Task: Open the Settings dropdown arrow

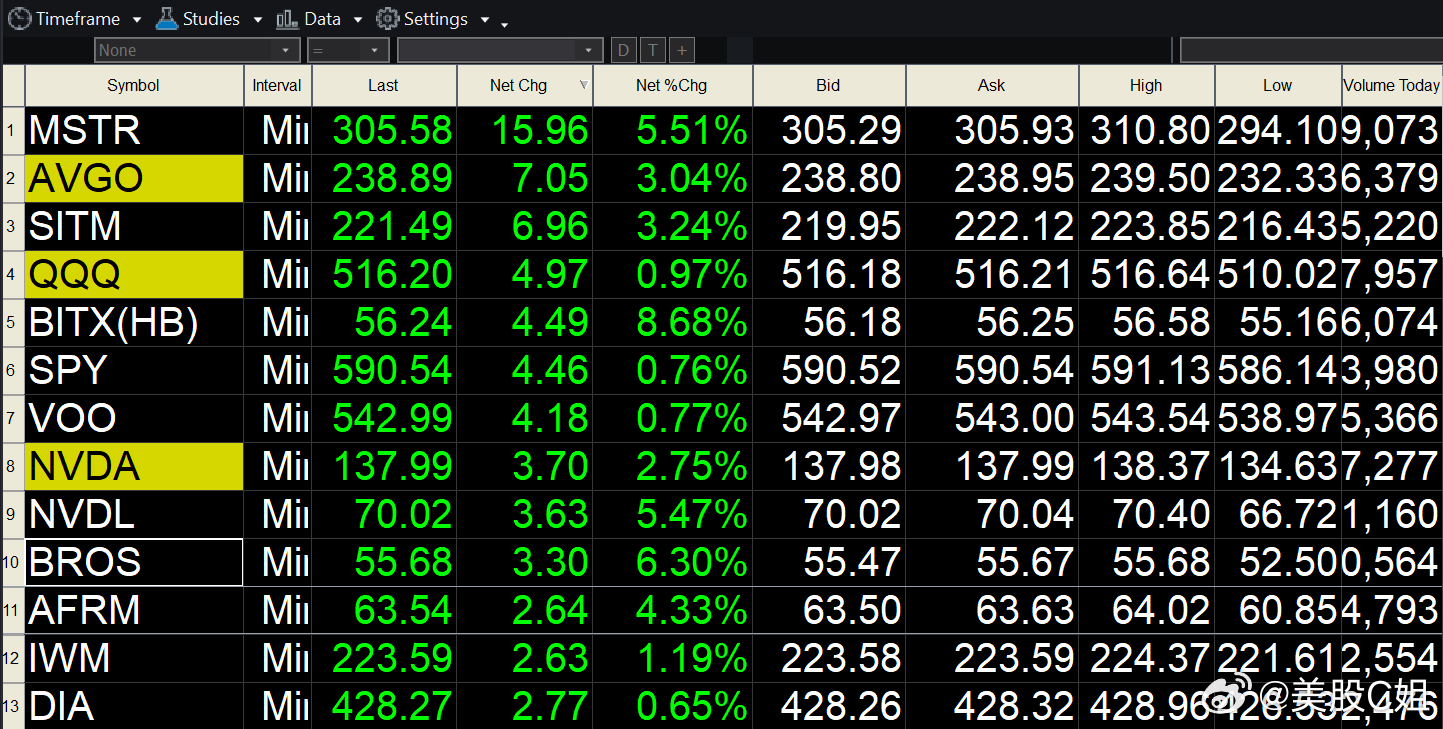Action: click(x=485, y=20)
